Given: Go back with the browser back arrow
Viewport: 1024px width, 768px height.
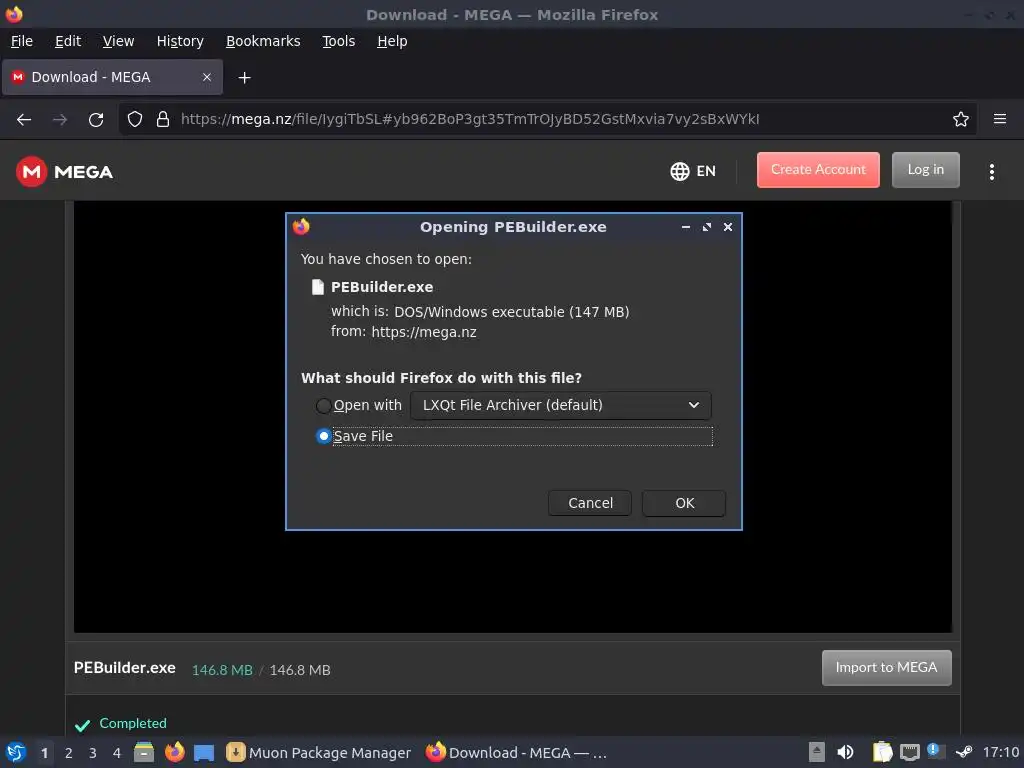Looking at the screenshot, I should 24,120.
